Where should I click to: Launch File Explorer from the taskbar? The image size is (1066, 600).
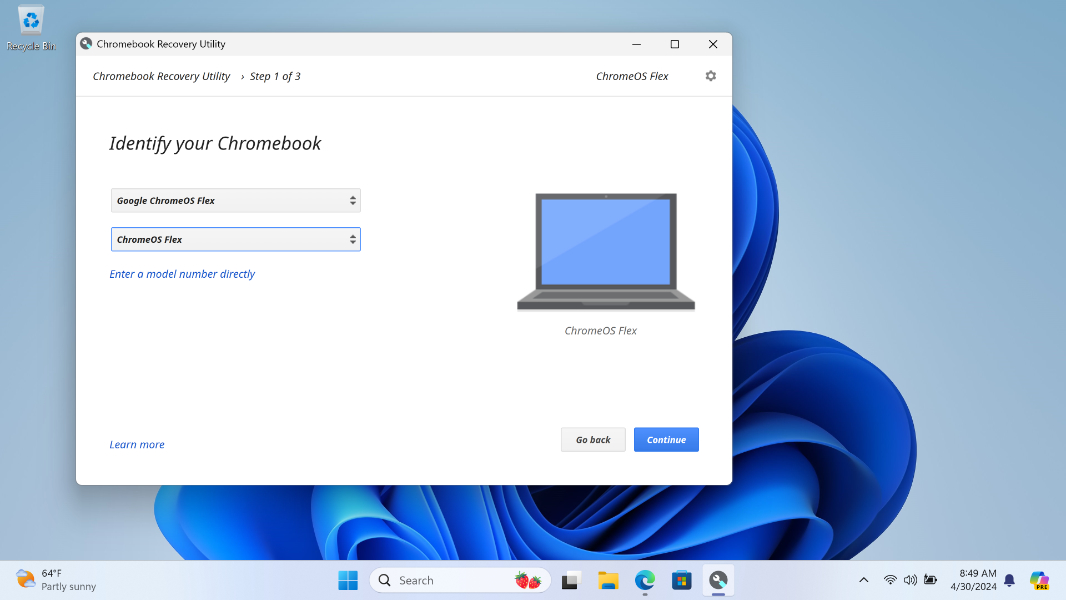click(608, 580)
